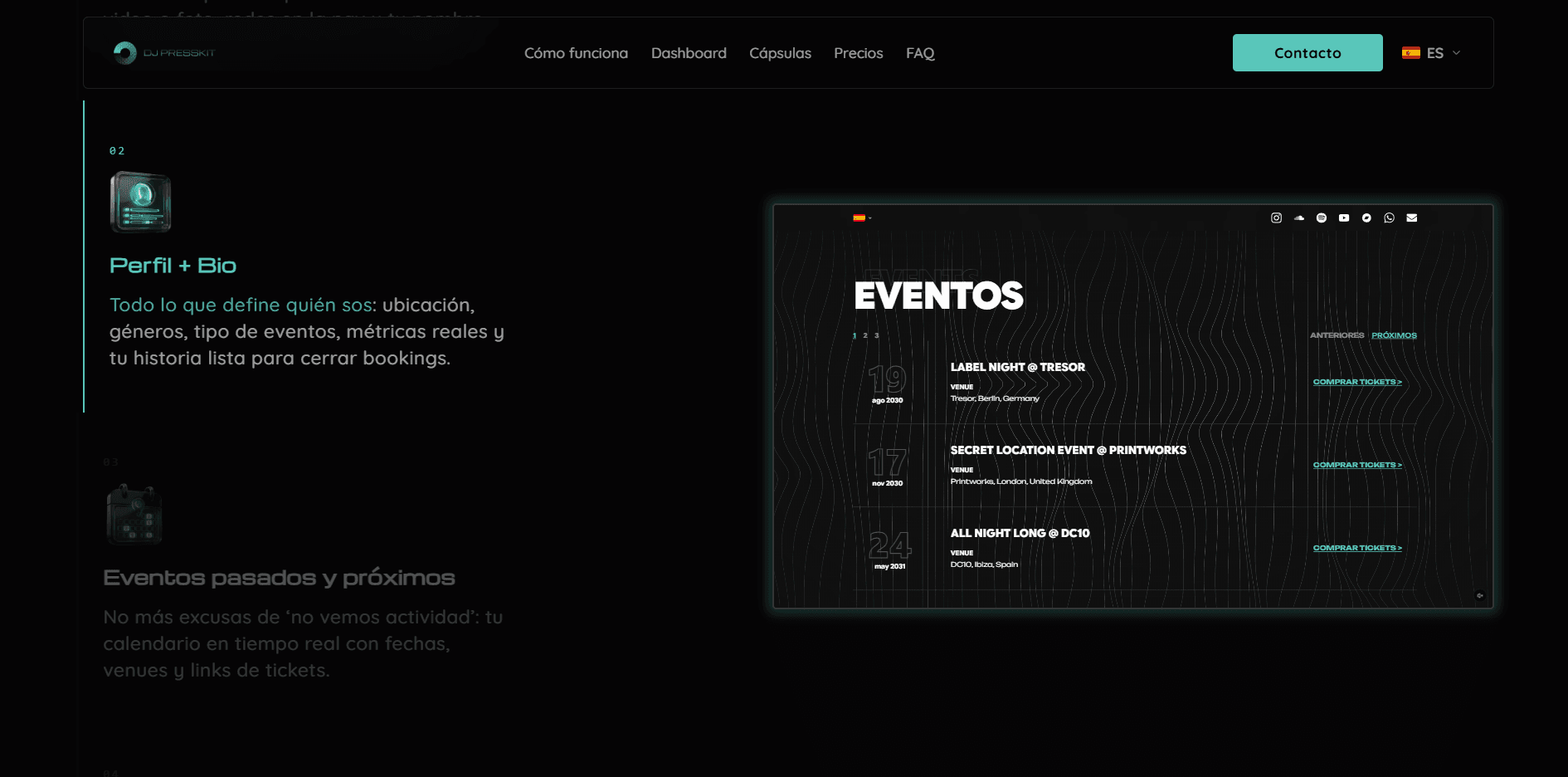Click the ALL NIGHT LONG @ DC10 title
Screen dimensions: 1568x777
tap(1020, 533)
